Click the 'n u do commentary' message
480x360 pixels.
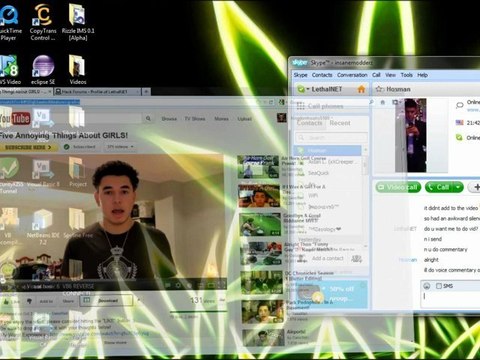pos(445,249)
